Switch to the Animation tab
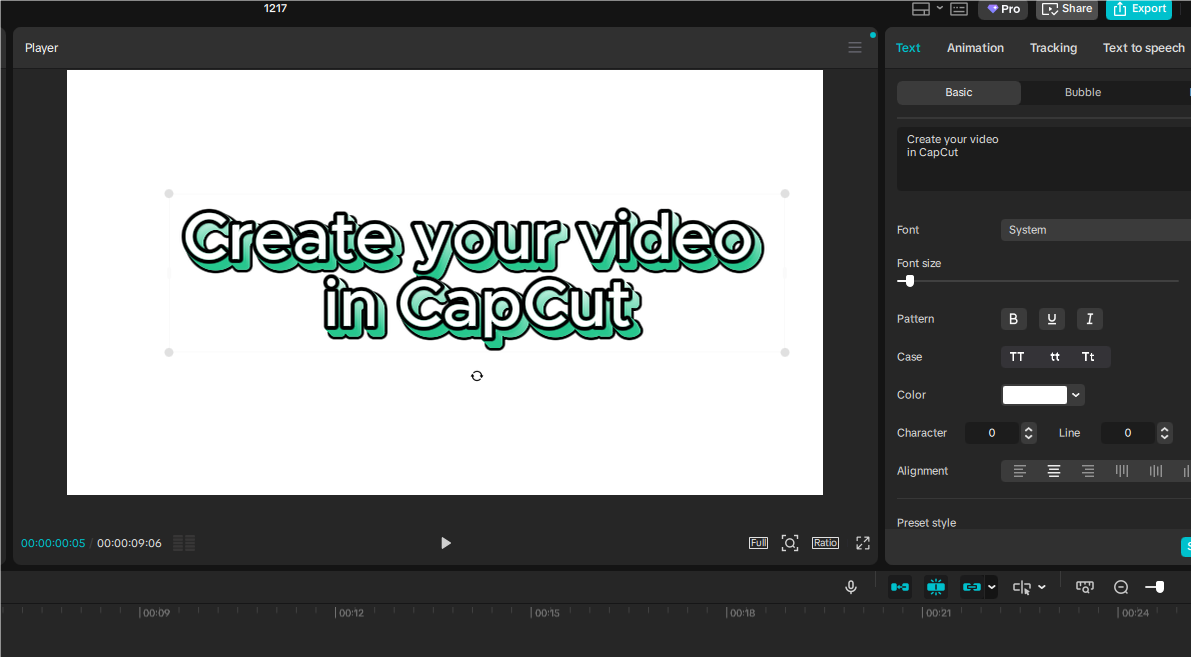This screenshot has height=657, width=1191. pyautogui.click(x=975, y=47)
